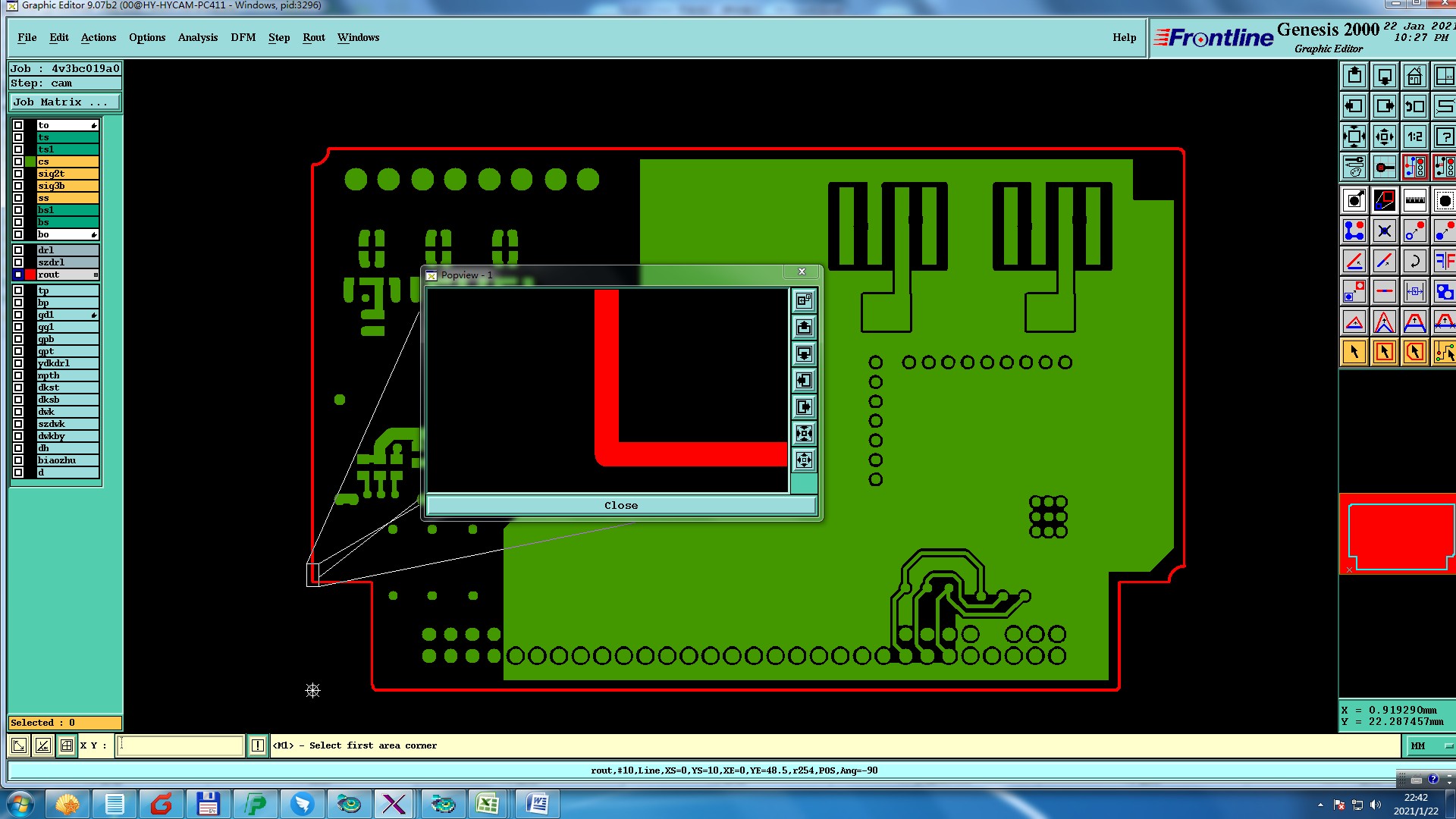Click the X Y coordinate input field

180,745
